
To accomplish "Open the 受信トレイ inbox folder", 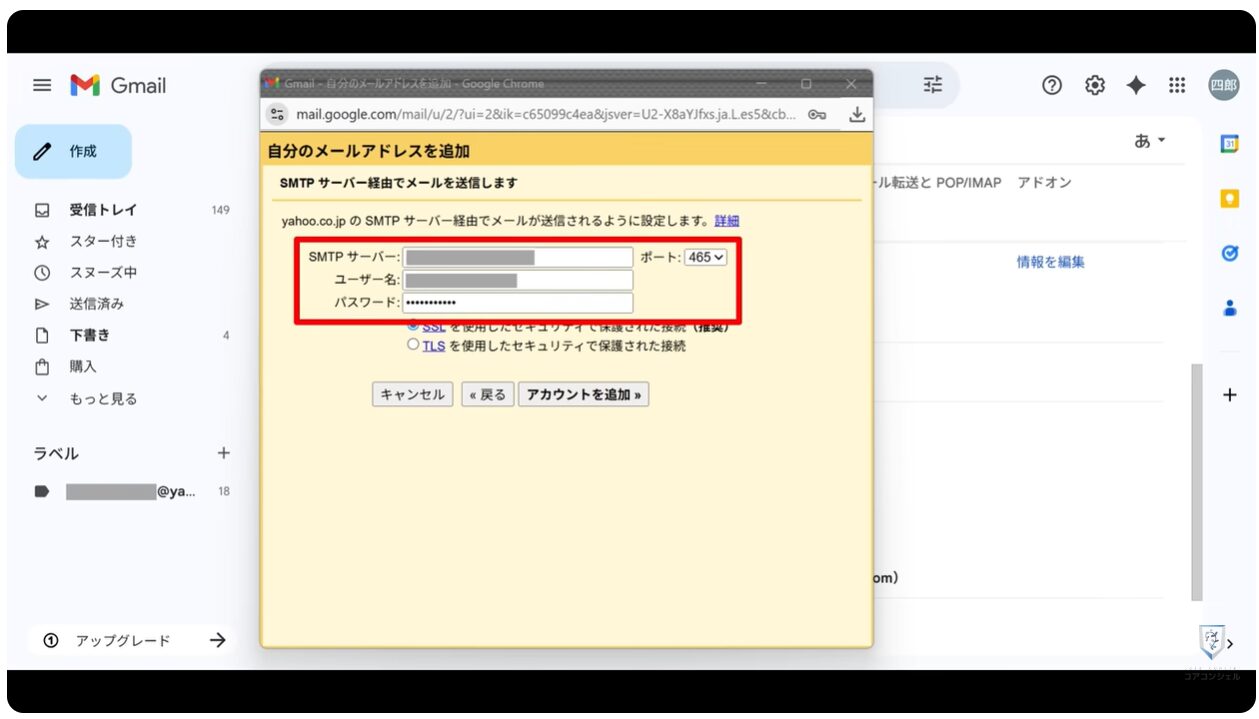I will pyautogui.click(x=103, y=210).
